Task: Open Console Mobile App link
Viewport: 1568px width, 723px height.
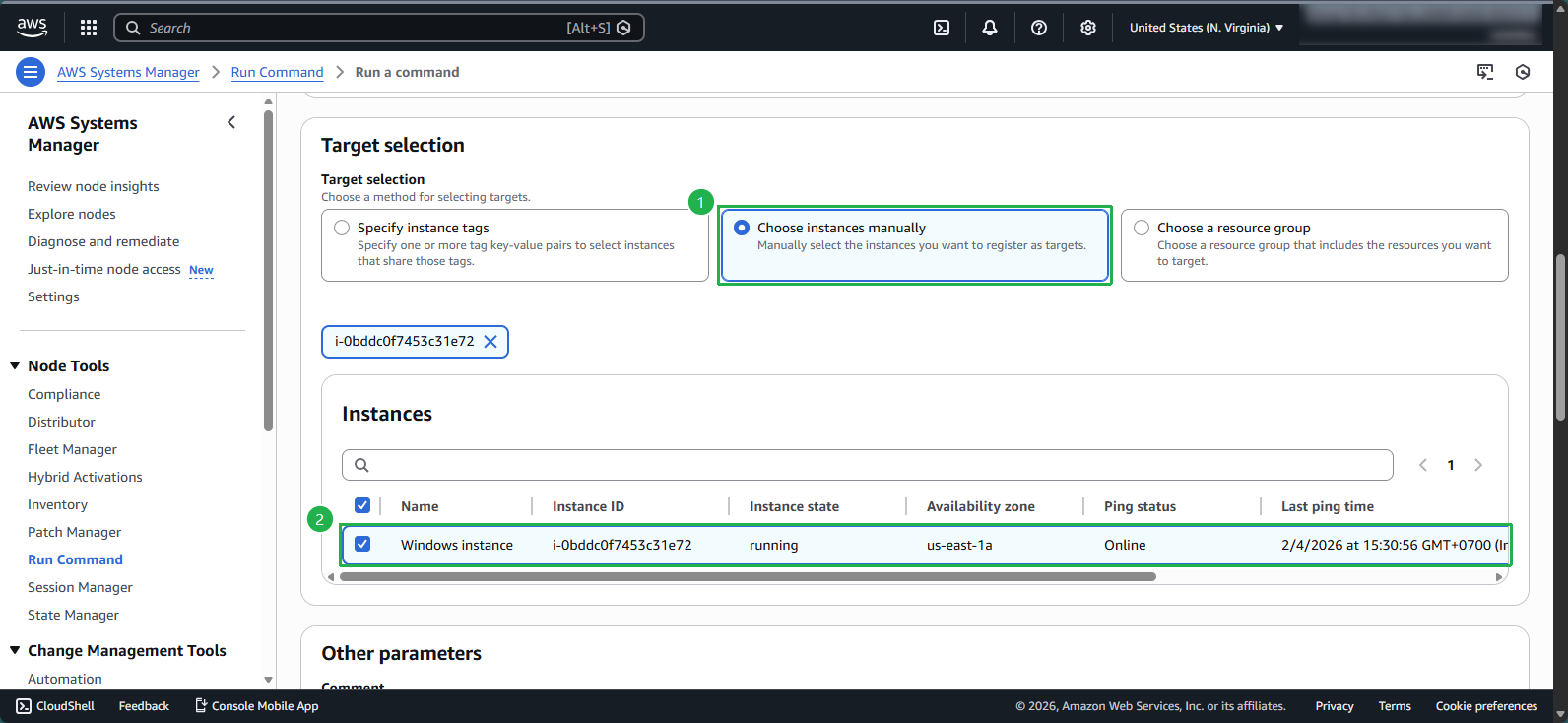Action: tap(256, 706)
